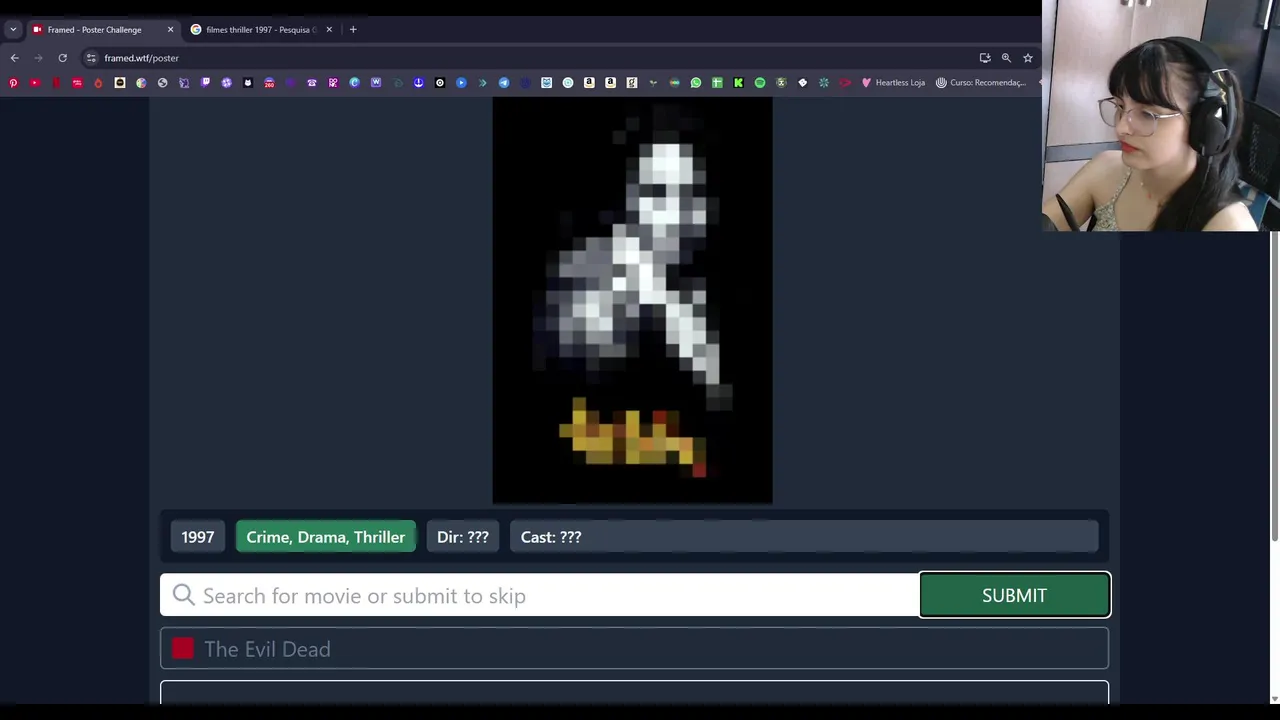Open the WhatsApp bookmark

(x=695, y=83)
